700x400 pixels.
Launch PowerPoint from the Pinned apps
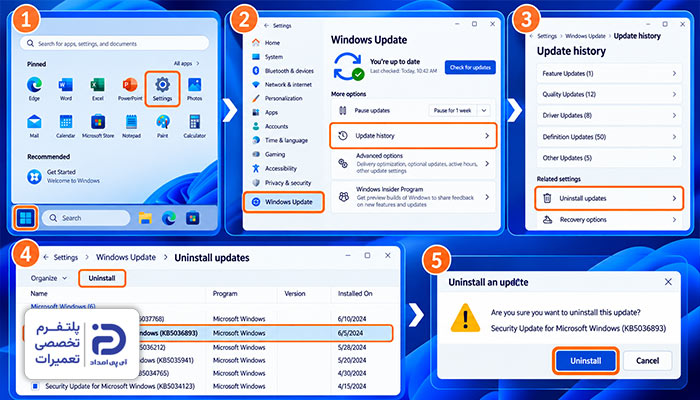coord(130,88)
